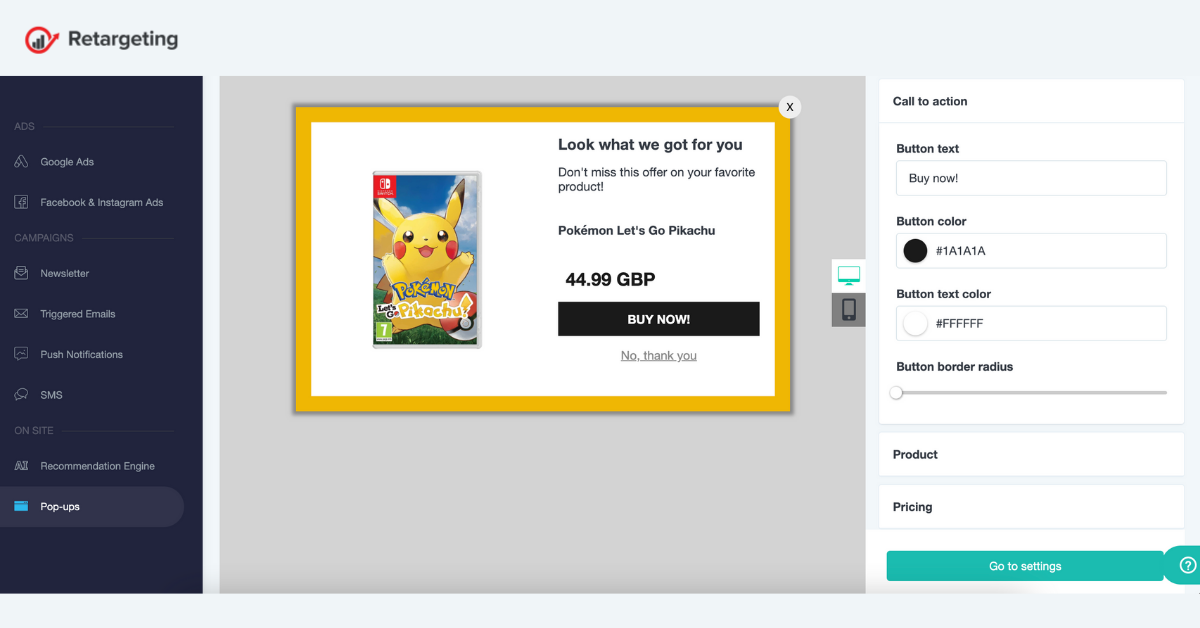
Task: Click the Push Notifications icon
Action: pyautogui.click(x=21, y=354)
